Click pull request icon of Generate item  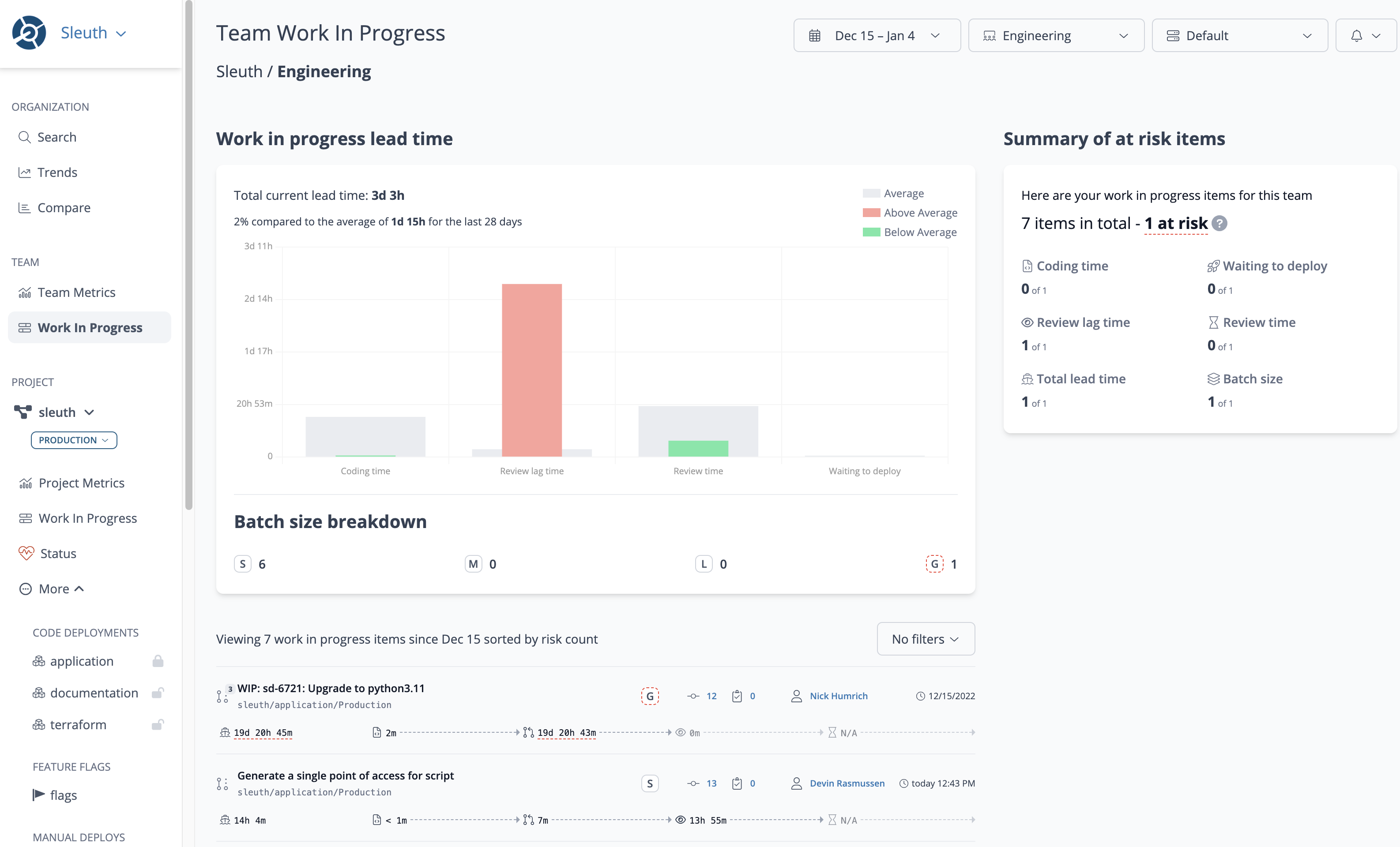(x=222, y=783)
